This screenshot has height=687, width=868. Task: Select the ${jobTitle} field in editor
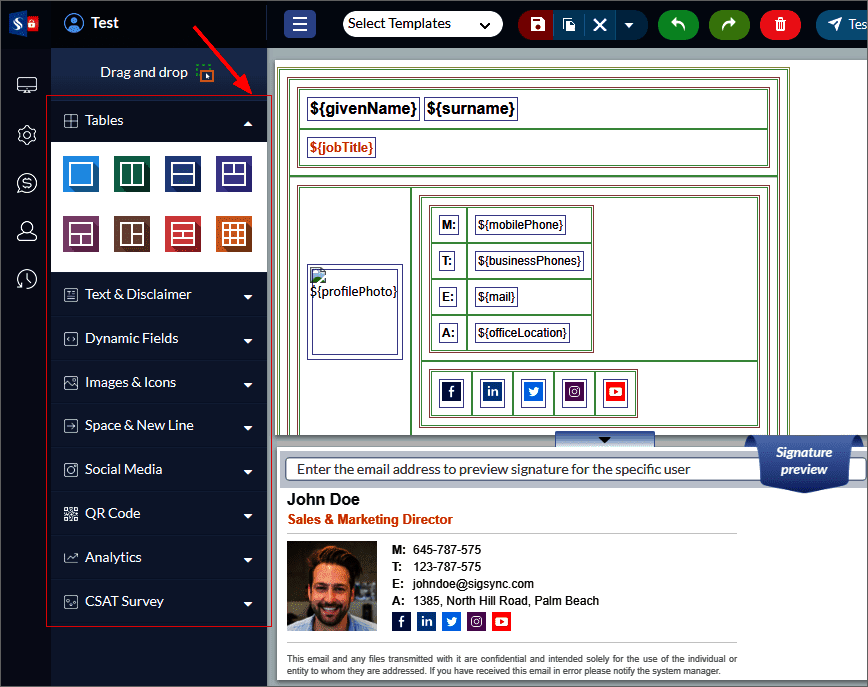coord(341,147)
